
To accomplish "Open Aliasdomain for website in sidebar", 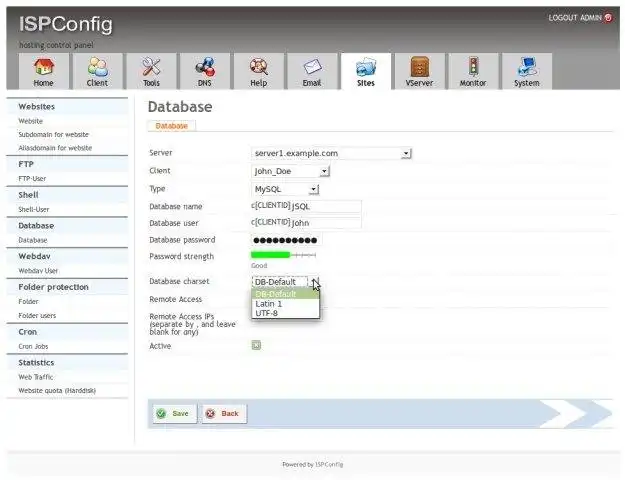I will pyautogui.click(x=55, y=148).
